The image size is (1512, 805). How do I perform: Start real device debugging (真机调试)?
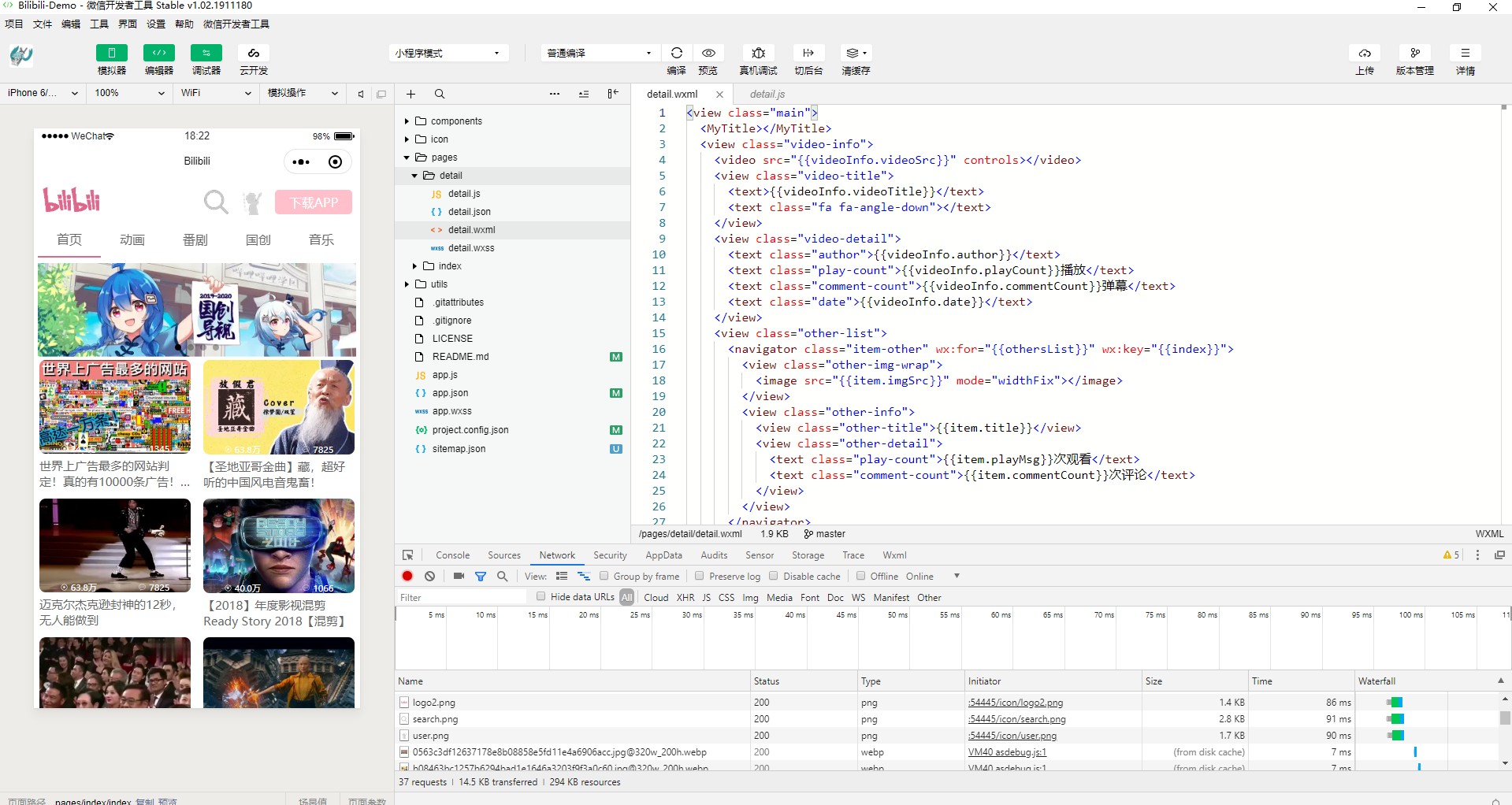758,53
